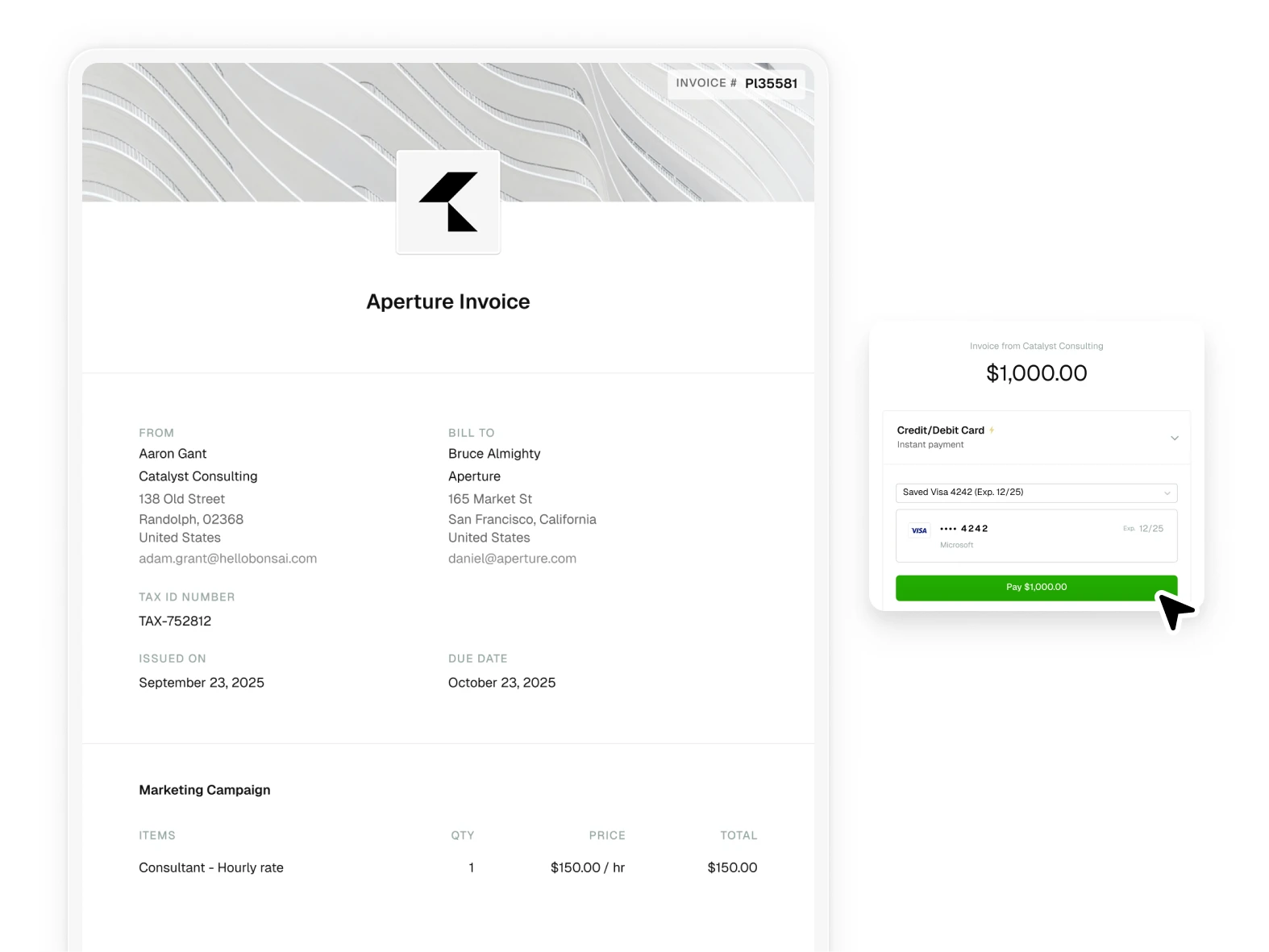The height and width of the screenshot is (952, 1269).
Task: Click the tax ID TAX-752812
Action: tap(175, 622)
